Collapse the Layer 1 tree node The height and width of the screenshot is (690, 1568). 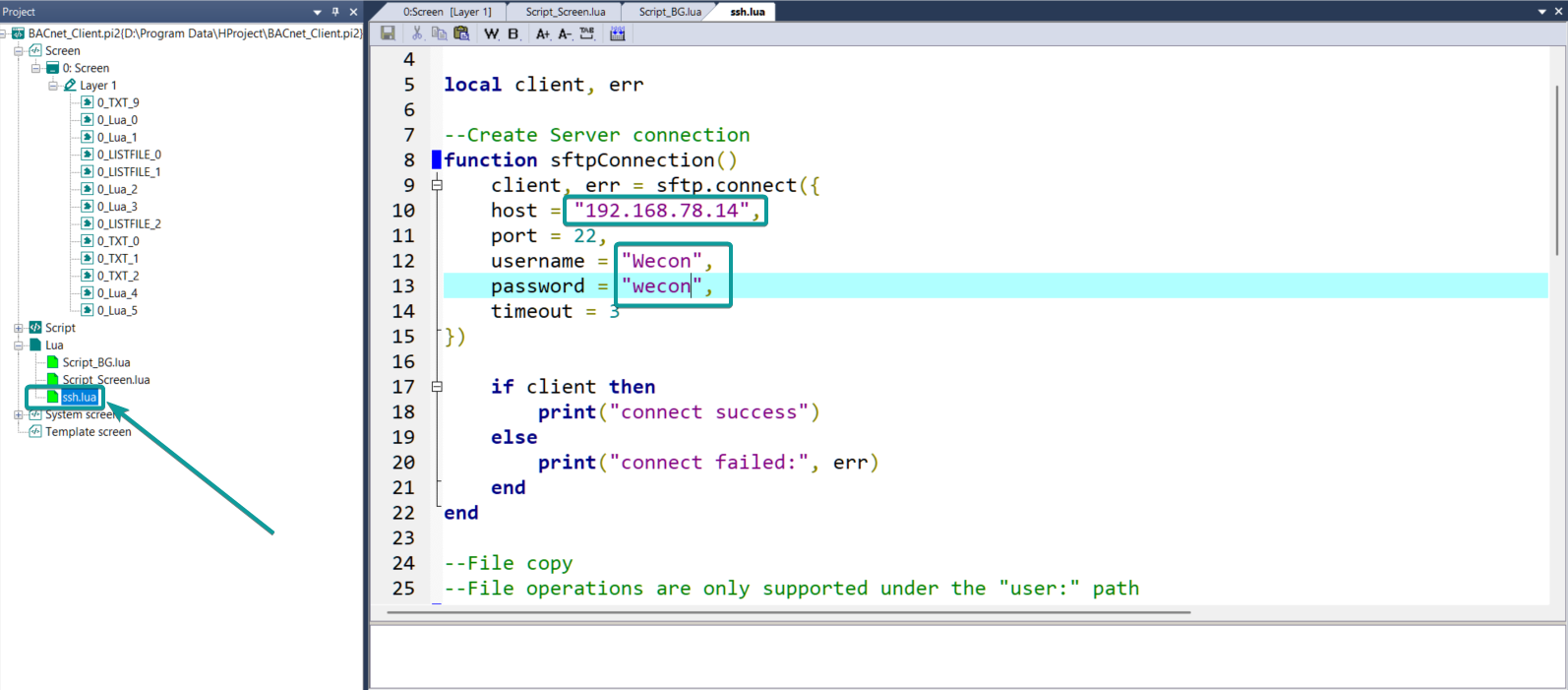click(x=53, y=86)
